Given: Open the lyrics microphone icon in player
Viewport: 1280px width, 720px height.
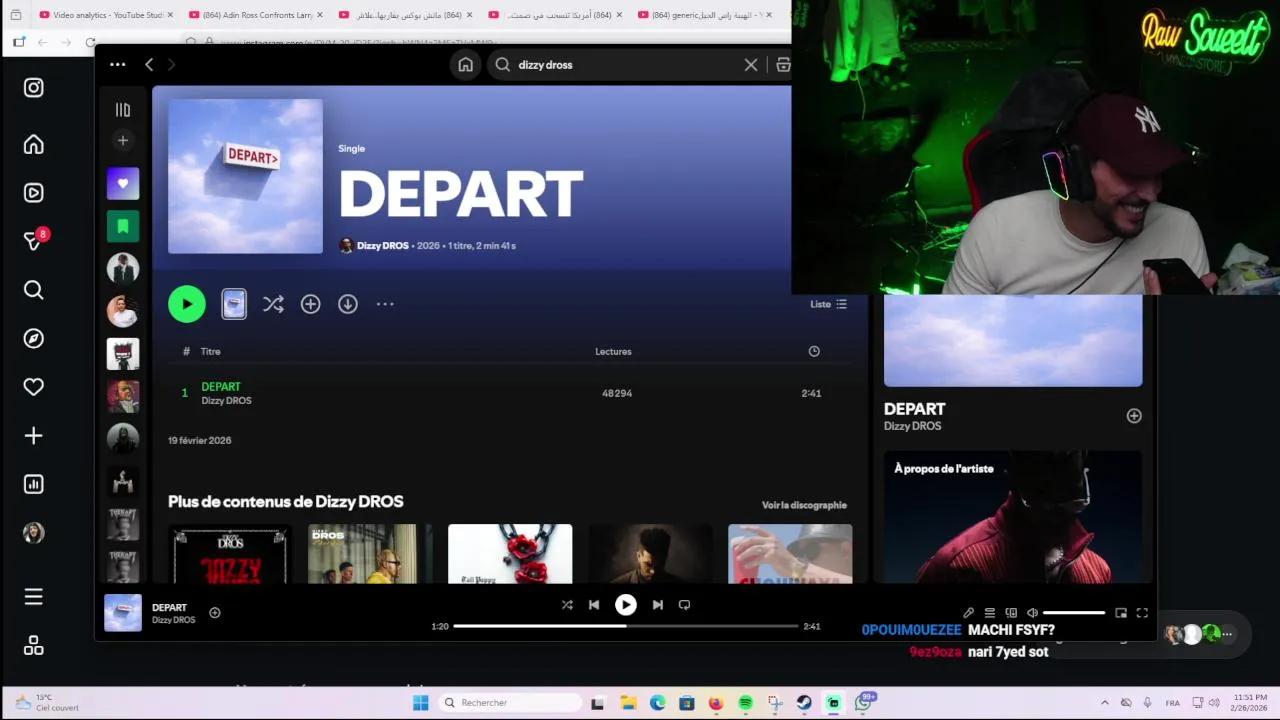Looking at the screenshot, I should [x=968, y=613].
